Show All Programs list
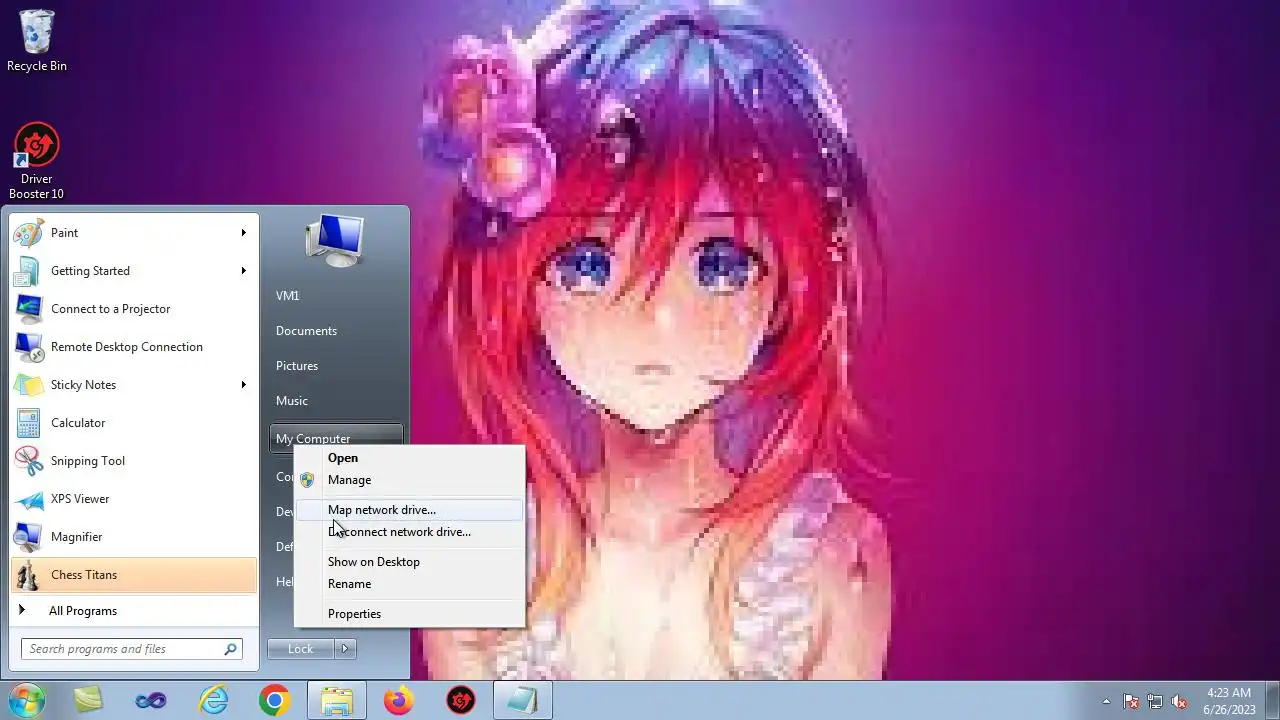The image size is (1280, 720). click(133, 611)
